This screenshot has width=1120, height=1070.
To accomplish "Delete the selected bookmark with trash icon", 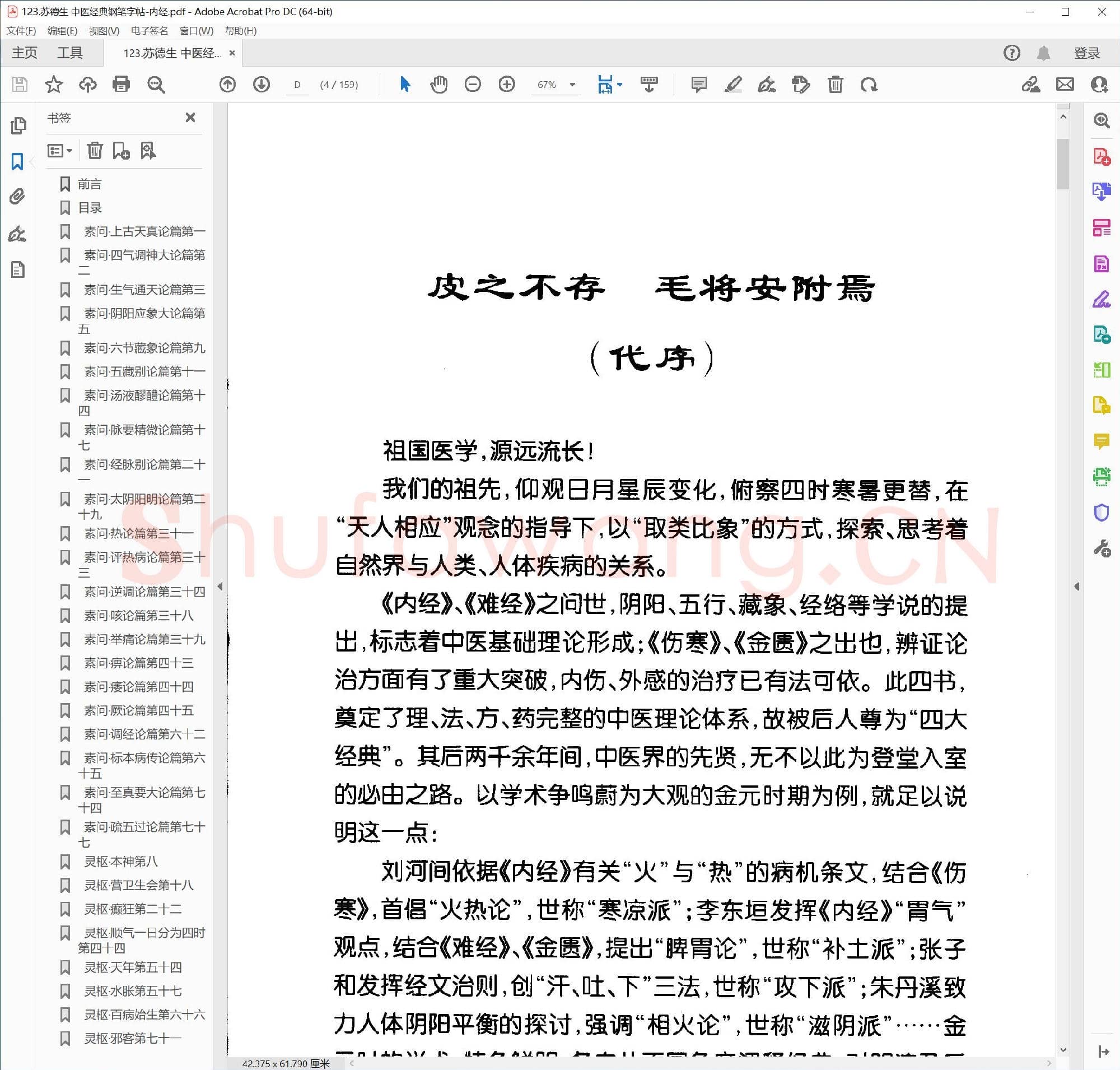I will pyautogui.click(x=95, y=151).
